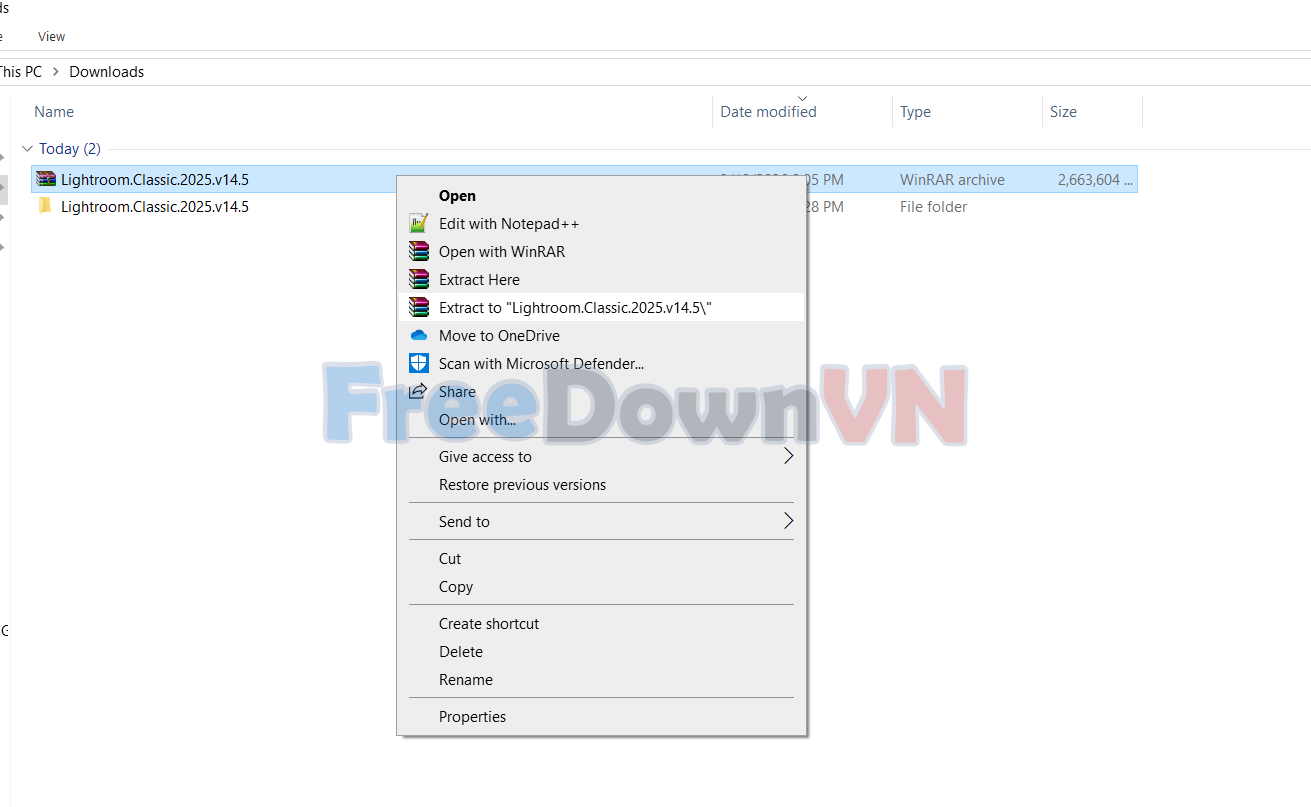The width and height of the screenshot is (1311, 807).
Task: Click the Notepad++ icon beside Edit with Notepad++
Action: point(419,223)
